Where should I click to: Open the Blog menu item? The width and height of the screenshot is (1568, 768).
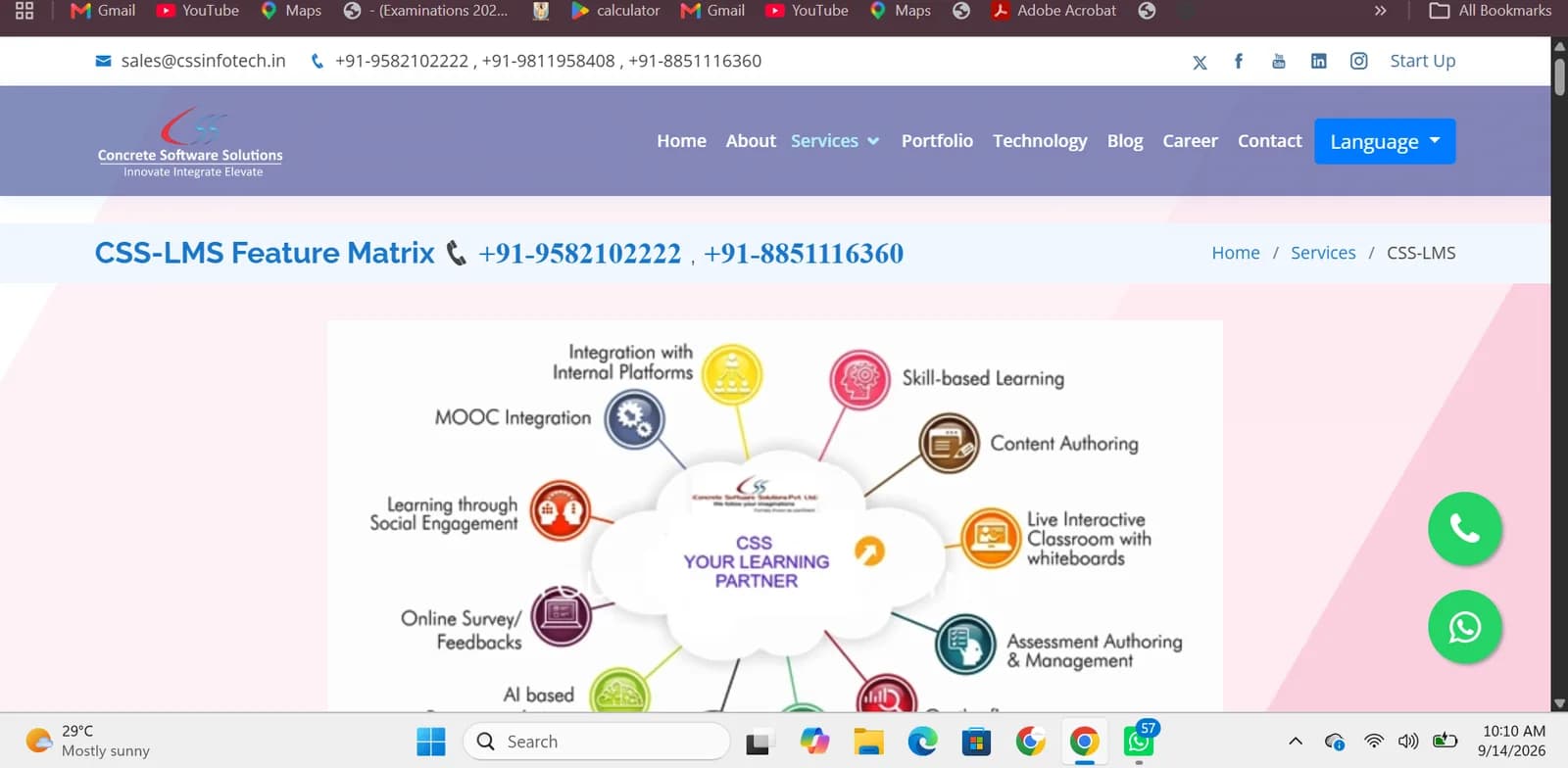click(x=1125, y=141)
